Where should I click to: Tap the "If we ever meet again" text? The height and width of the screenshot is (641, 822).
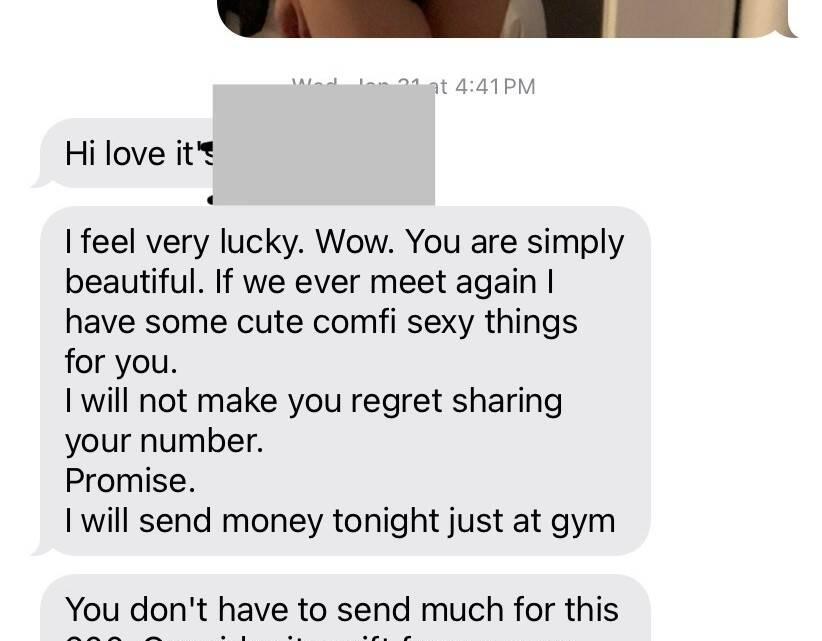click(384, 282)
